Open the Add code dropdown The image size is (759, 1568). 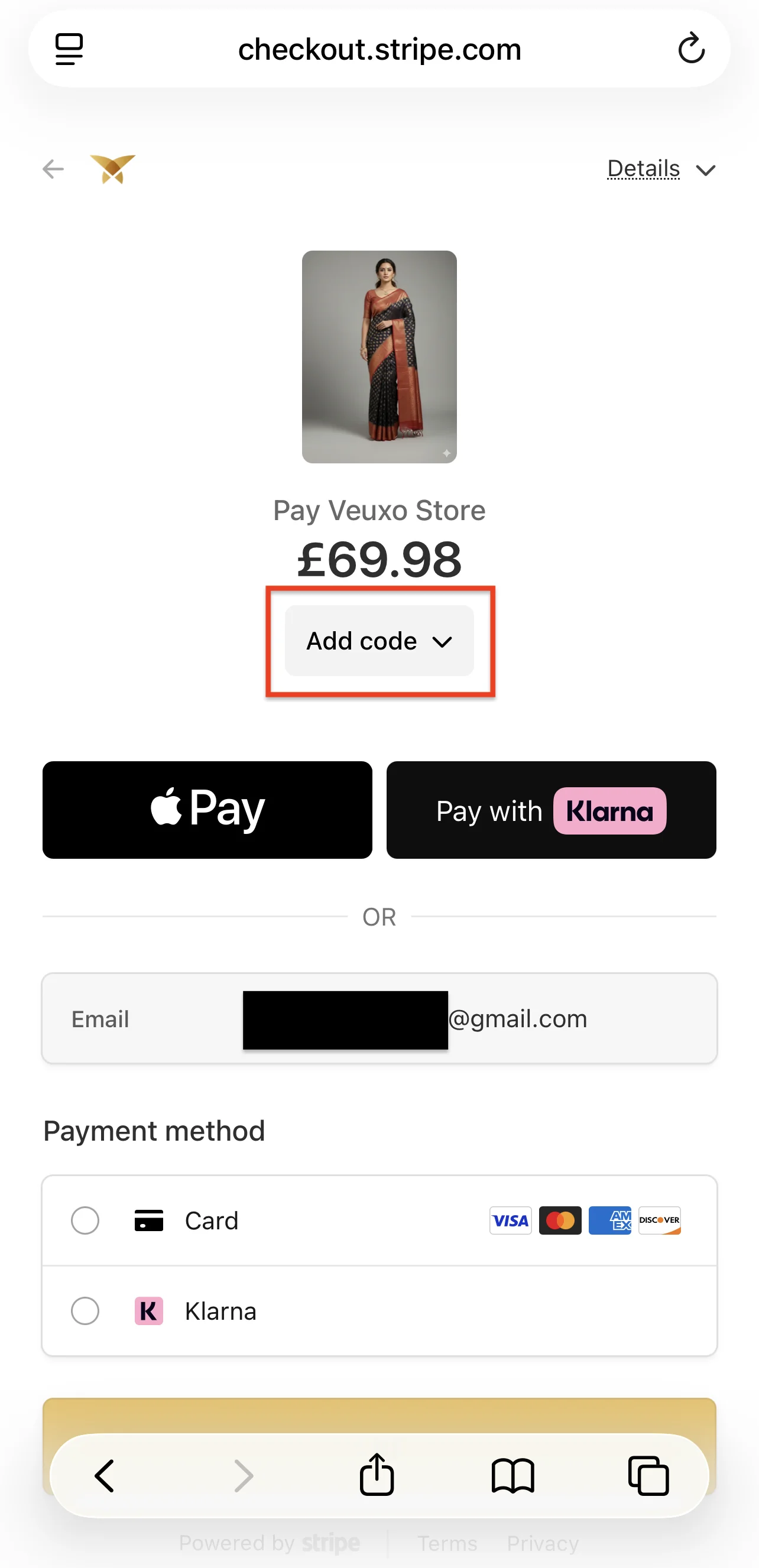point(378,640)
